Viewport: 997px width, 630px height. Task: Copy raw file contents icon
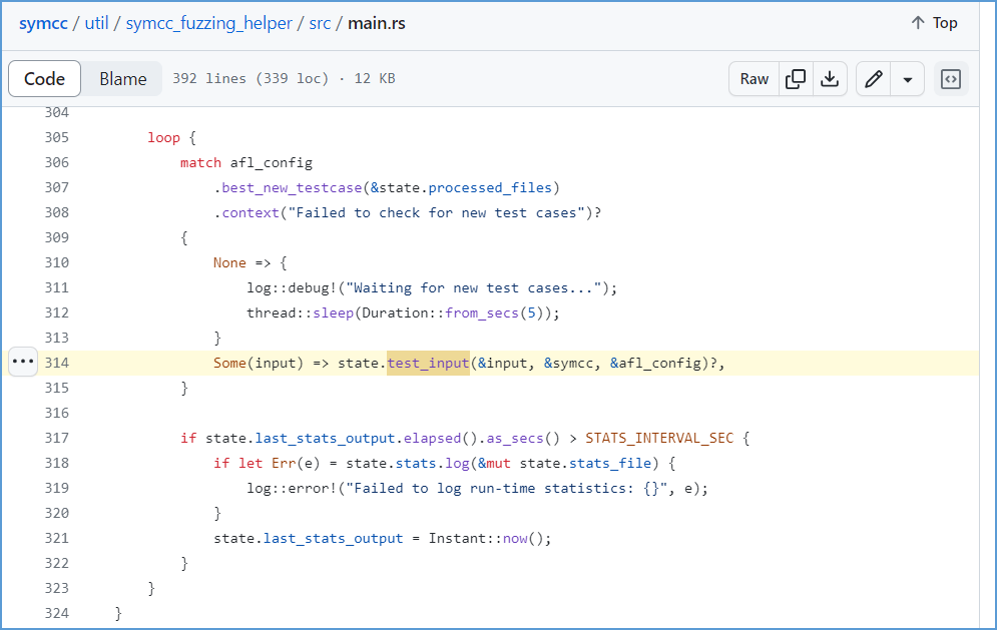point(795,79)
